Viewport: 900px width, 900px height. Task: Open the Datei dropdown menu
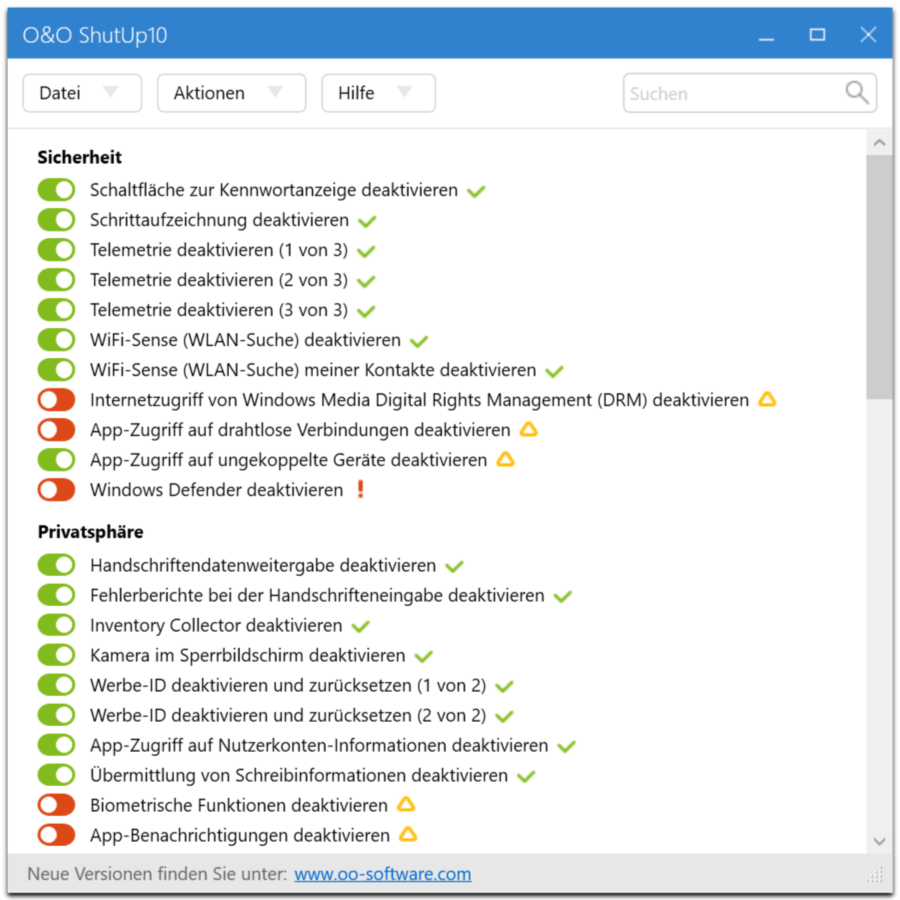[82, 93]
